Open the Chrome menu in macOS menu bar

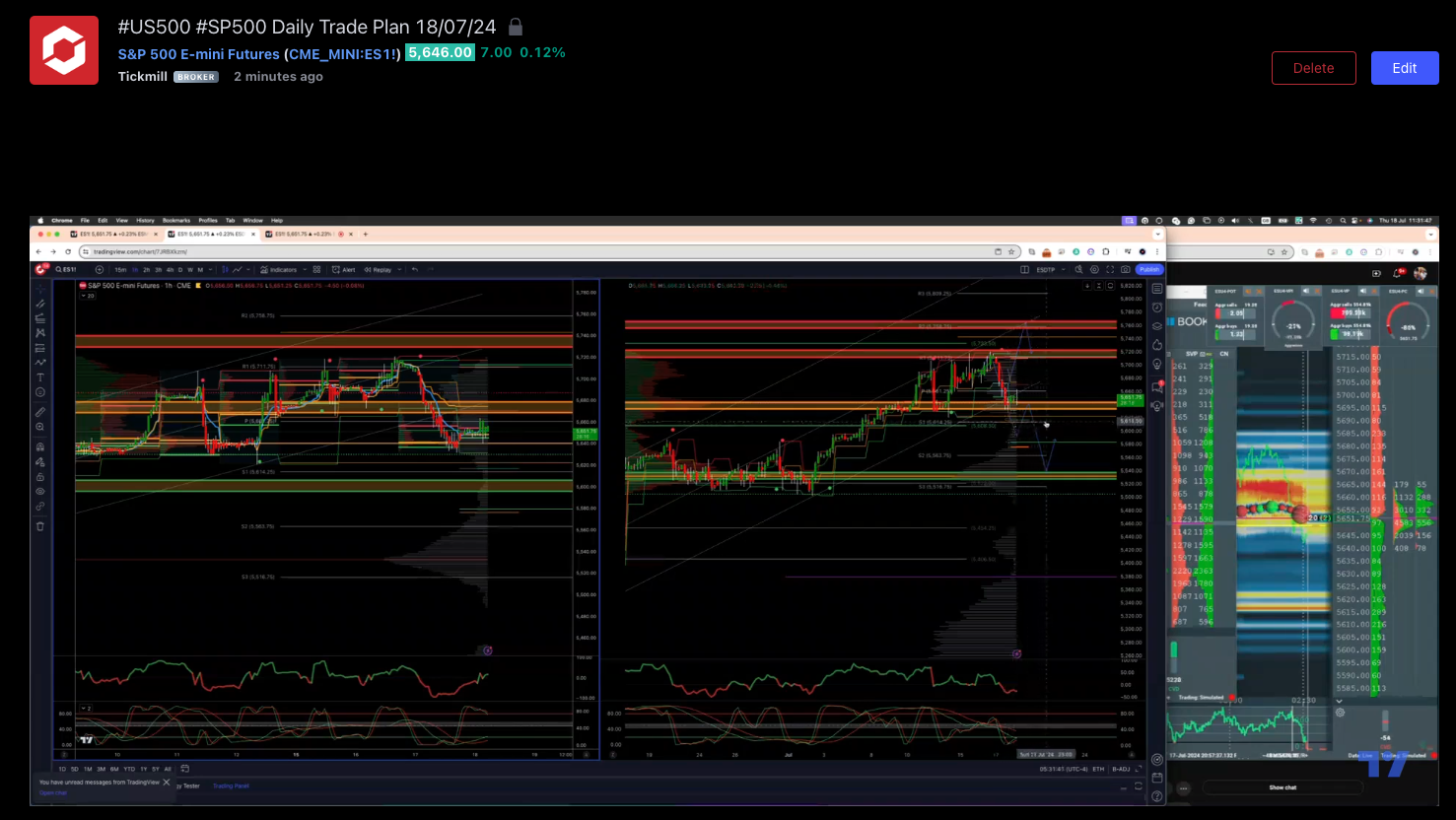[62, 221]
